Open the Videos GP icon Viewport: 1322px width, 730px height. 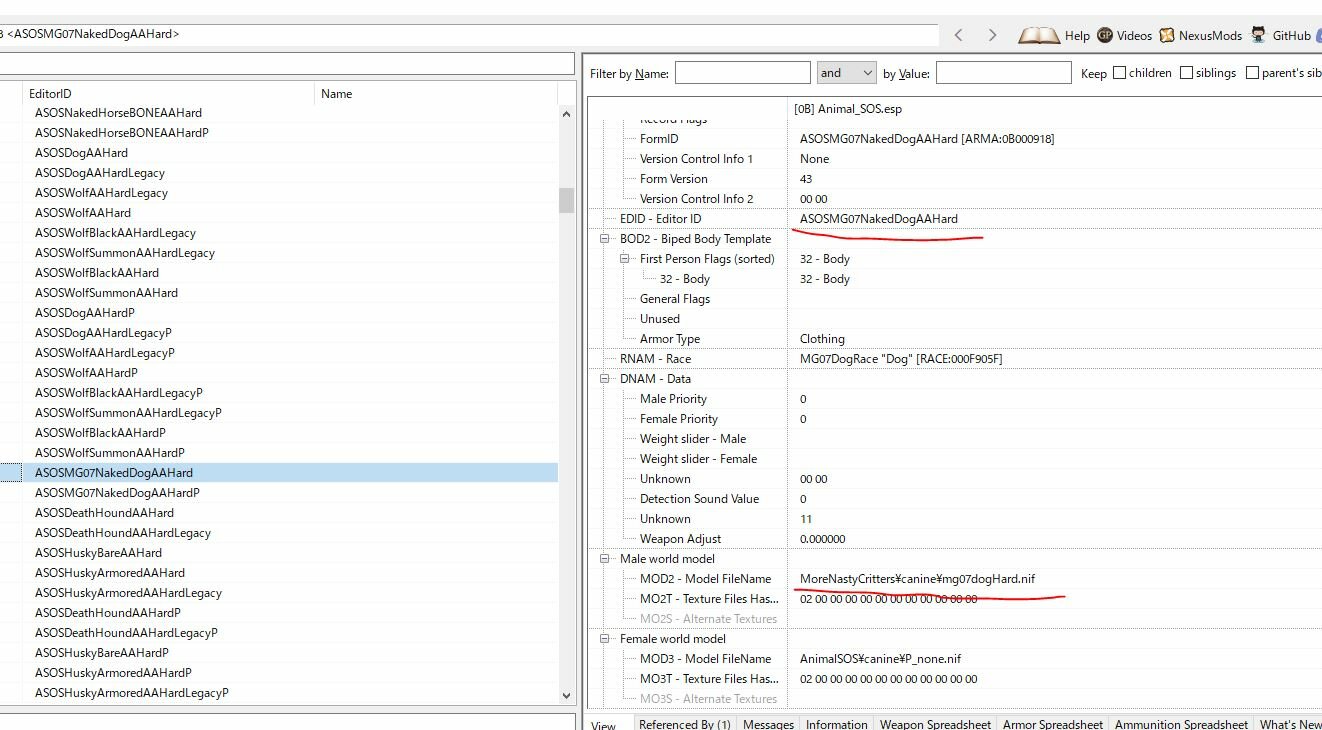pyautogui.click(x=1105, y=35)
